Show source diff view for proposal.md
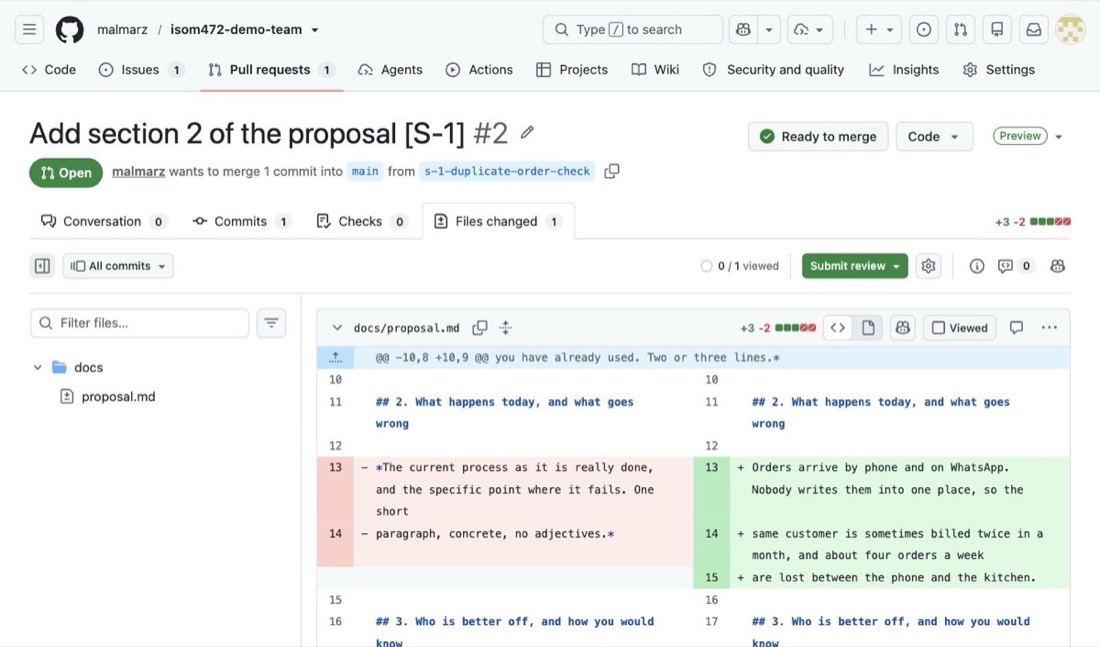This screenshot has height=647, width=1100. (838, 328)
